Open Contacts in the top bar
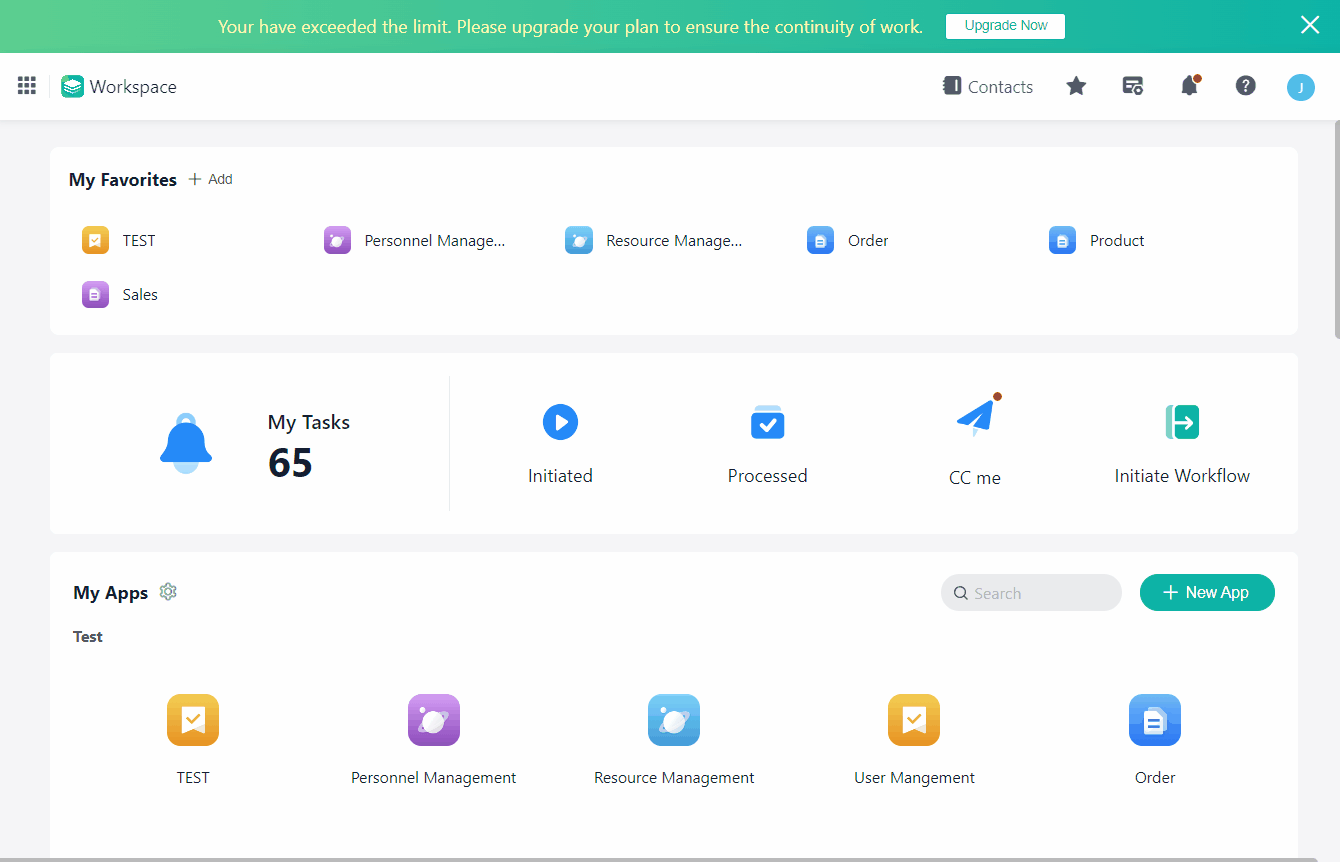This screenshot has height=862, width=1340. [988, 87]
